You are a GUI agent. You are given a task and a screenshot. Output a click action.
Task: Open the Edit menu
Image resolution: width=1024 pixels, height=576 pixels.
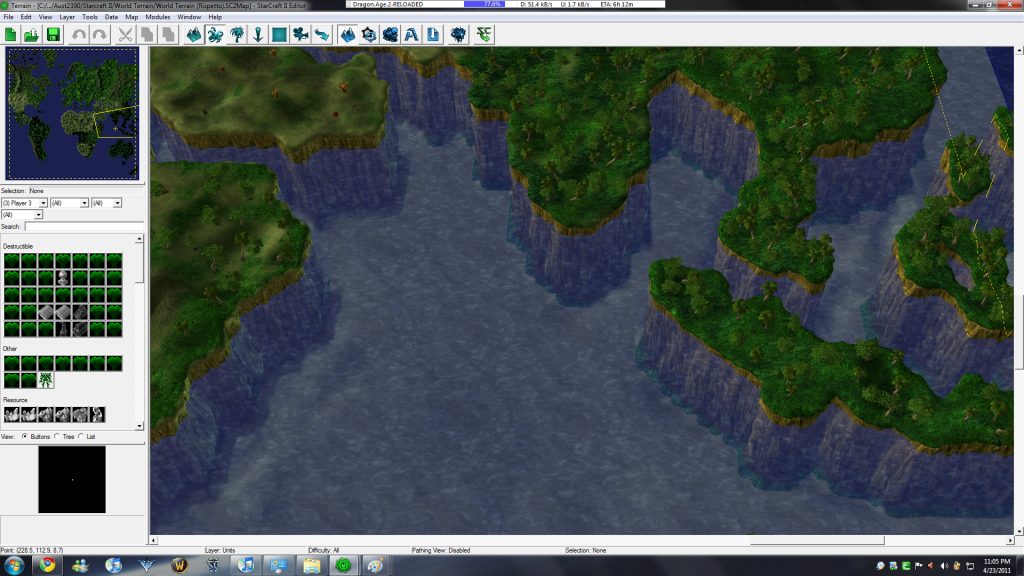(25, 17)
